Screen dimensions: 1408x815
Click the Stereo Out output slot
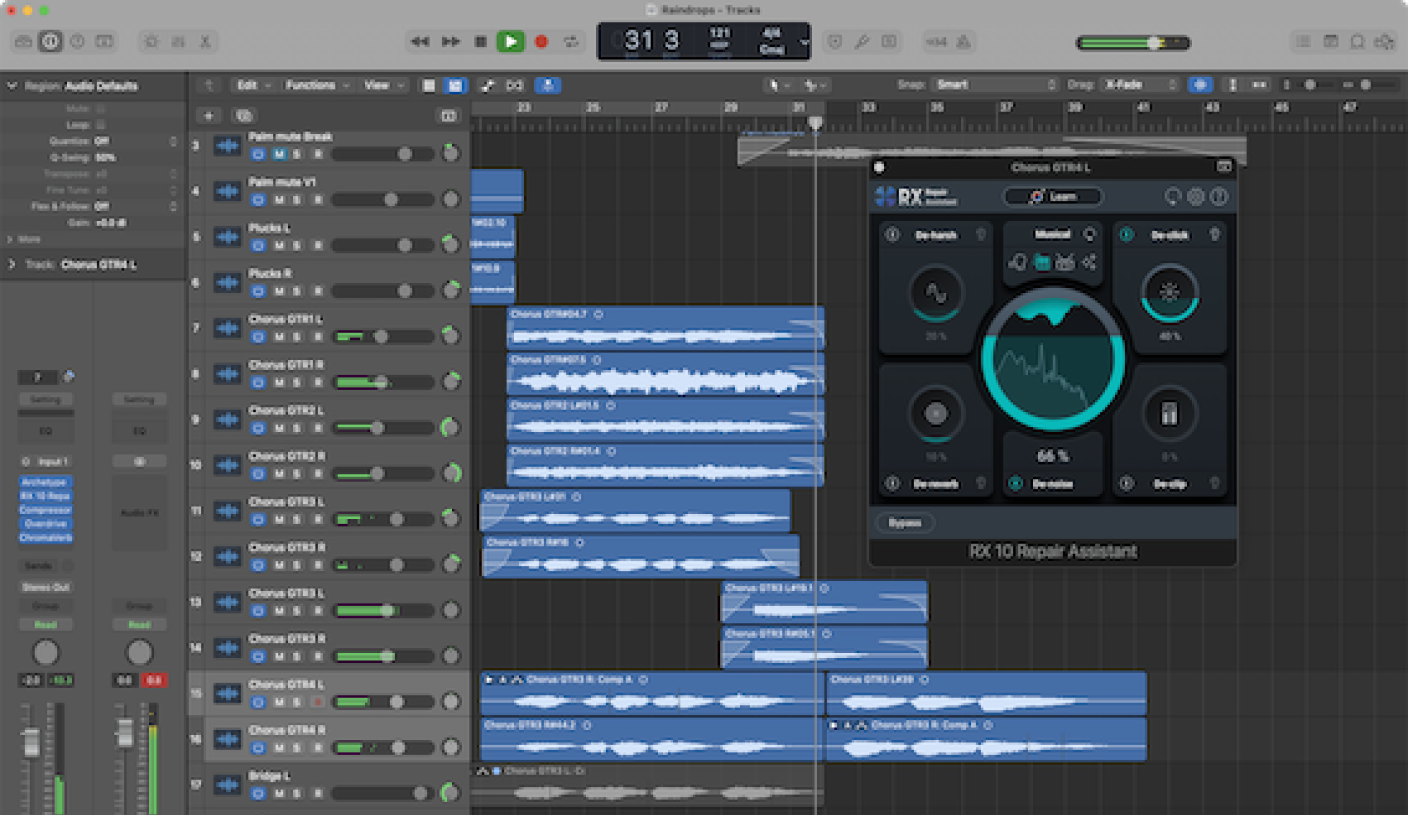tap(46, 587)
